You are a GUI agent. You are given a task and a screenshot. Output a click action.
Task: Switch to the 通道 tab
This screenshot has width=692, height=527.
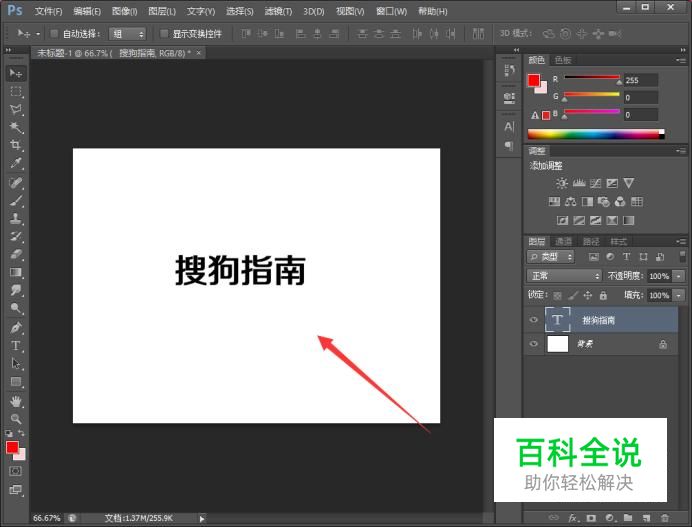tap(564, 241)
